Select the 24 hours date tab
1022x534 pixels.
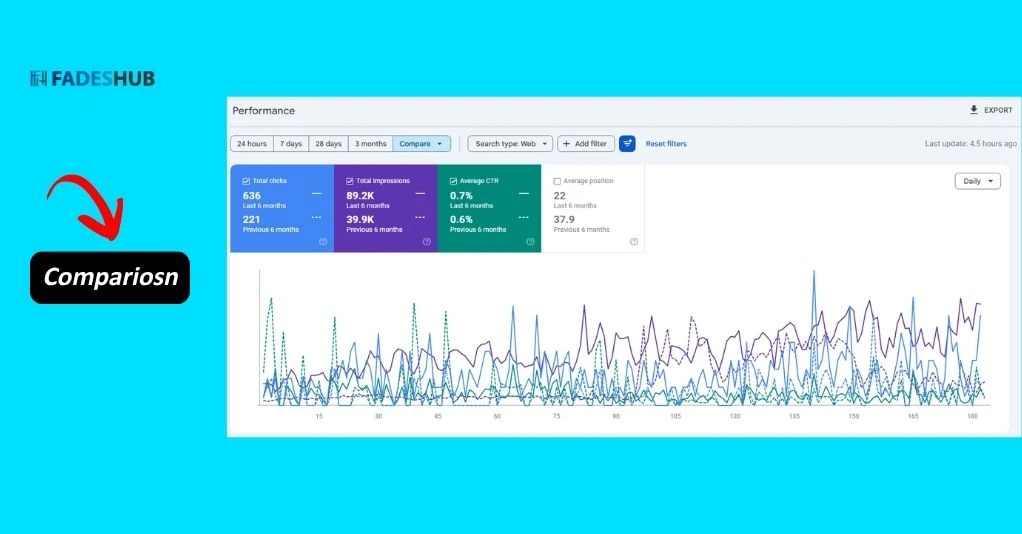[x=251, y=144]
